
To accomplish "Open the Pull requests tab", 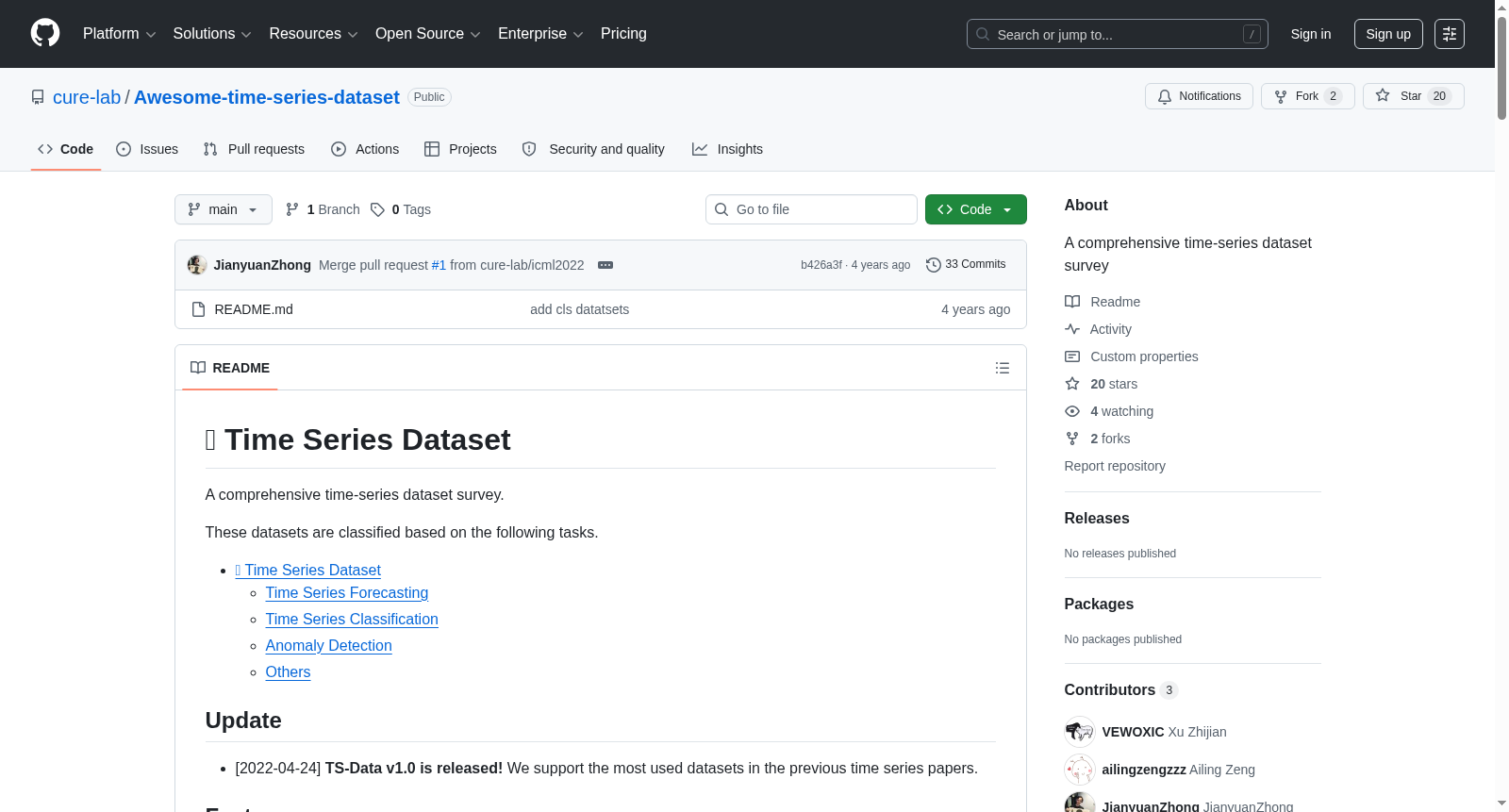I will click(254, 149).
